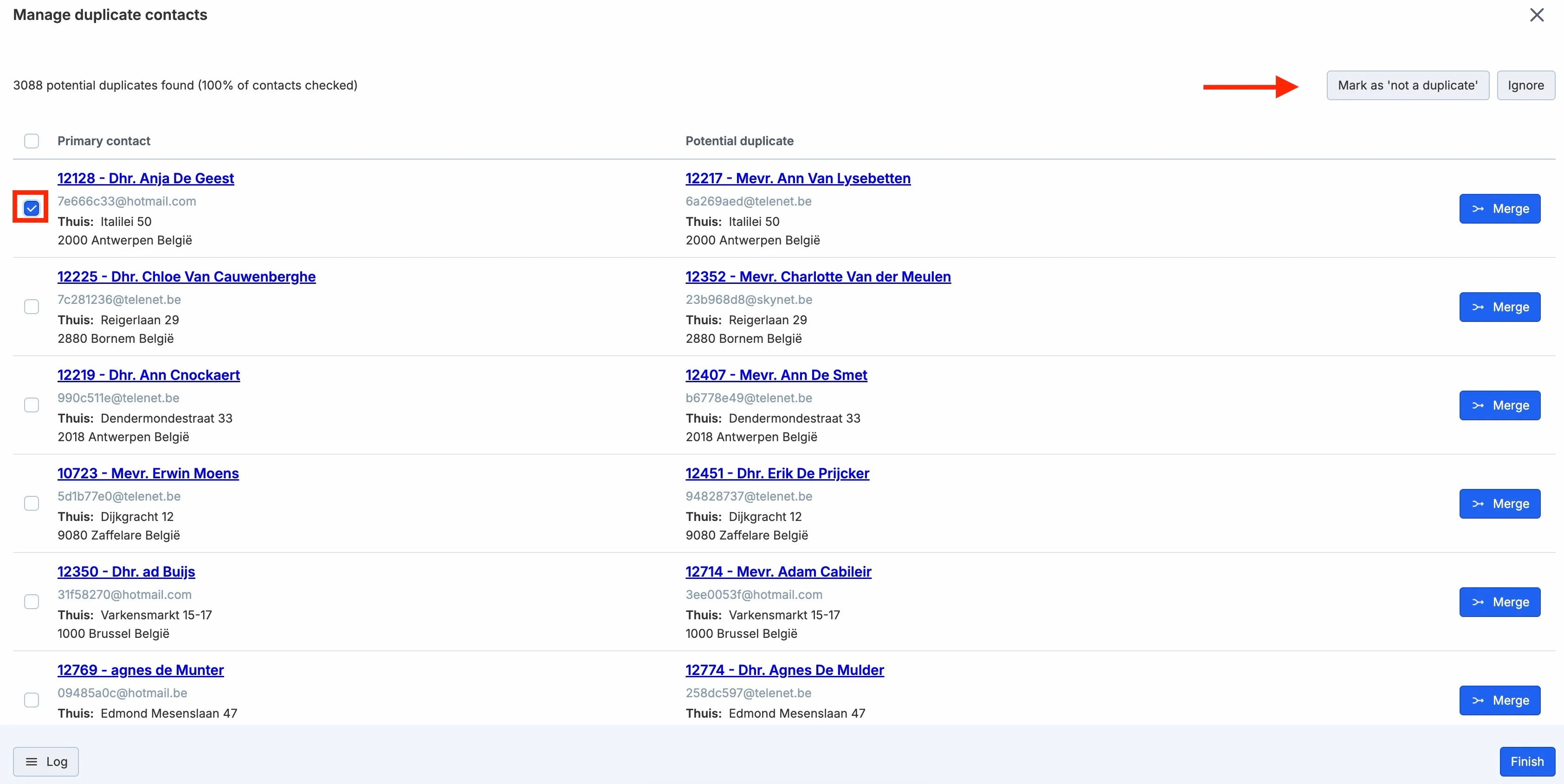Open contact 12352 - Mevr. Charlotte Van der Meulen
This screenshot has height=784, width=1564.
pos(818,276)
